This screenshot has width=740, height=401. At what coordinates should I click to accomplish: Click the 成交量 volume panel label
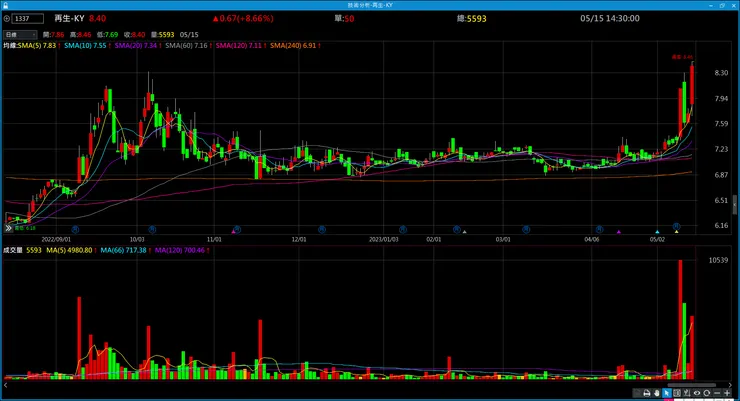click(13, 251)
